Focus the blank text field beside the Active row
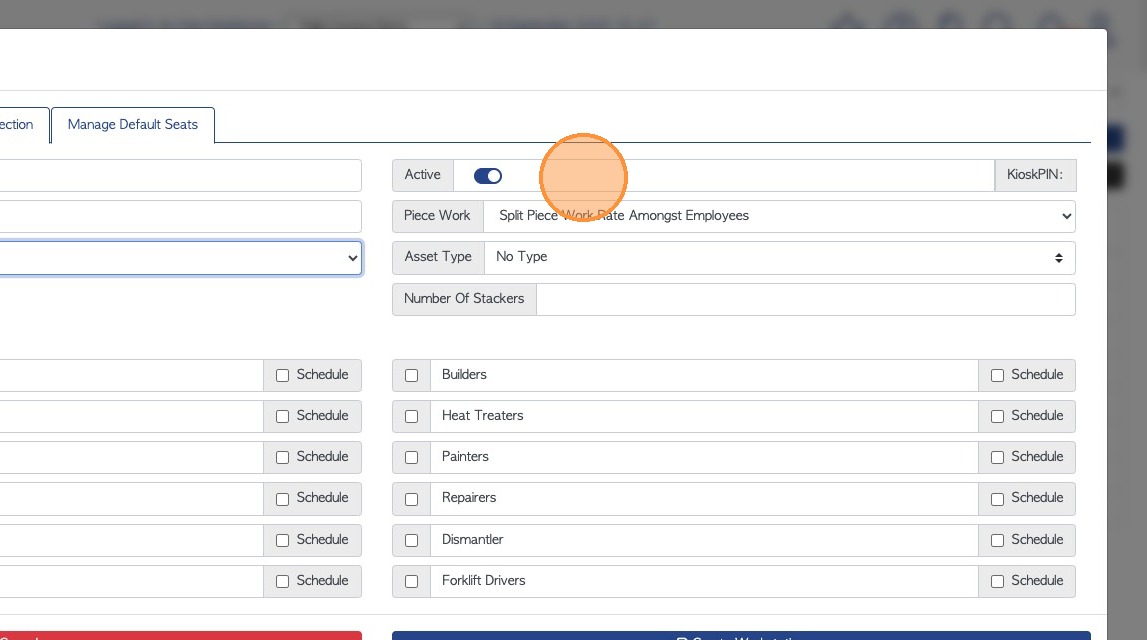 coord(180,176)
